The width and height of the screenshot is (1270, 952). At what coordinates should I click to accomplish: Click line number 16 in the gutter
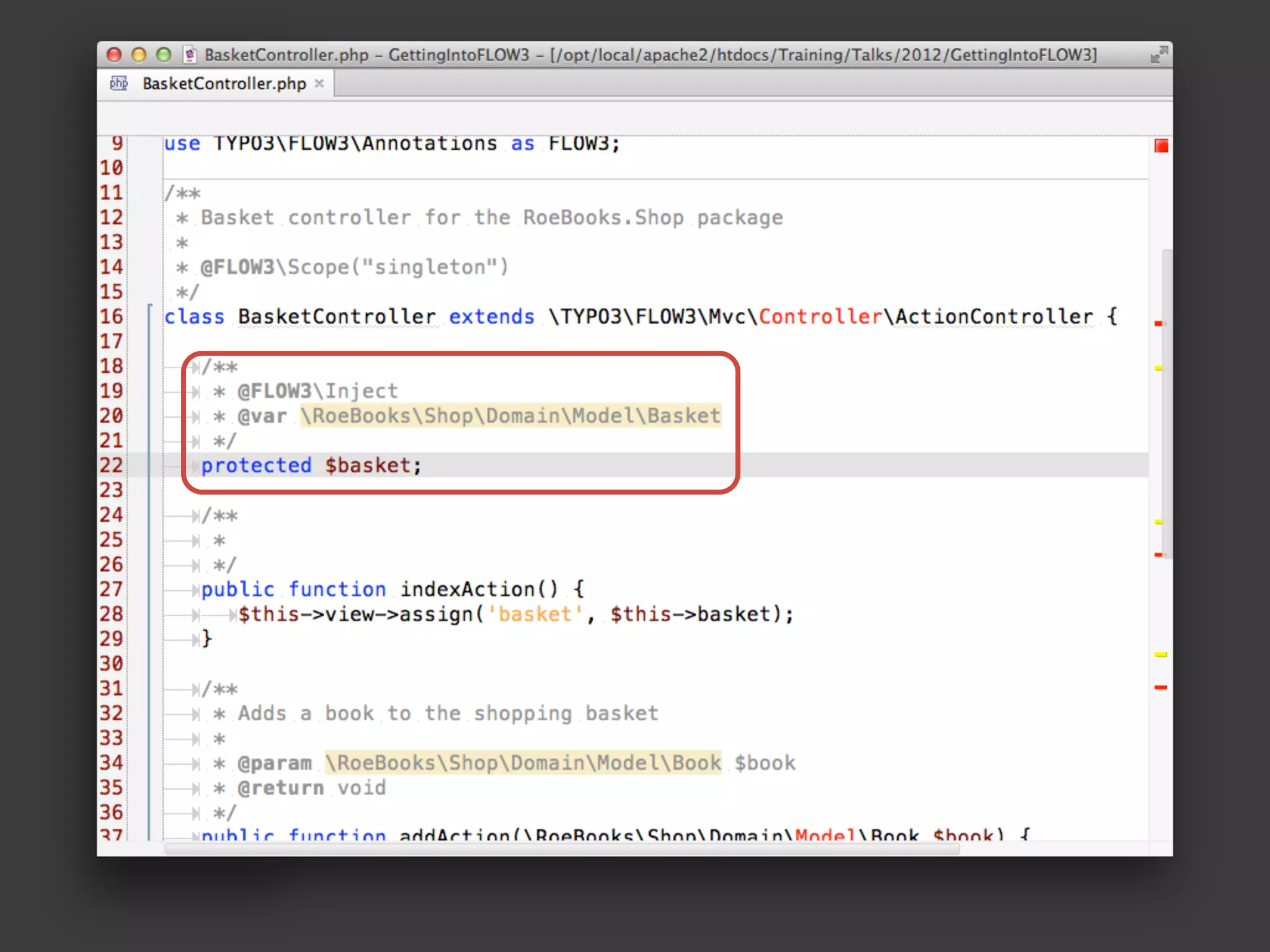click(x=112, y=316)
